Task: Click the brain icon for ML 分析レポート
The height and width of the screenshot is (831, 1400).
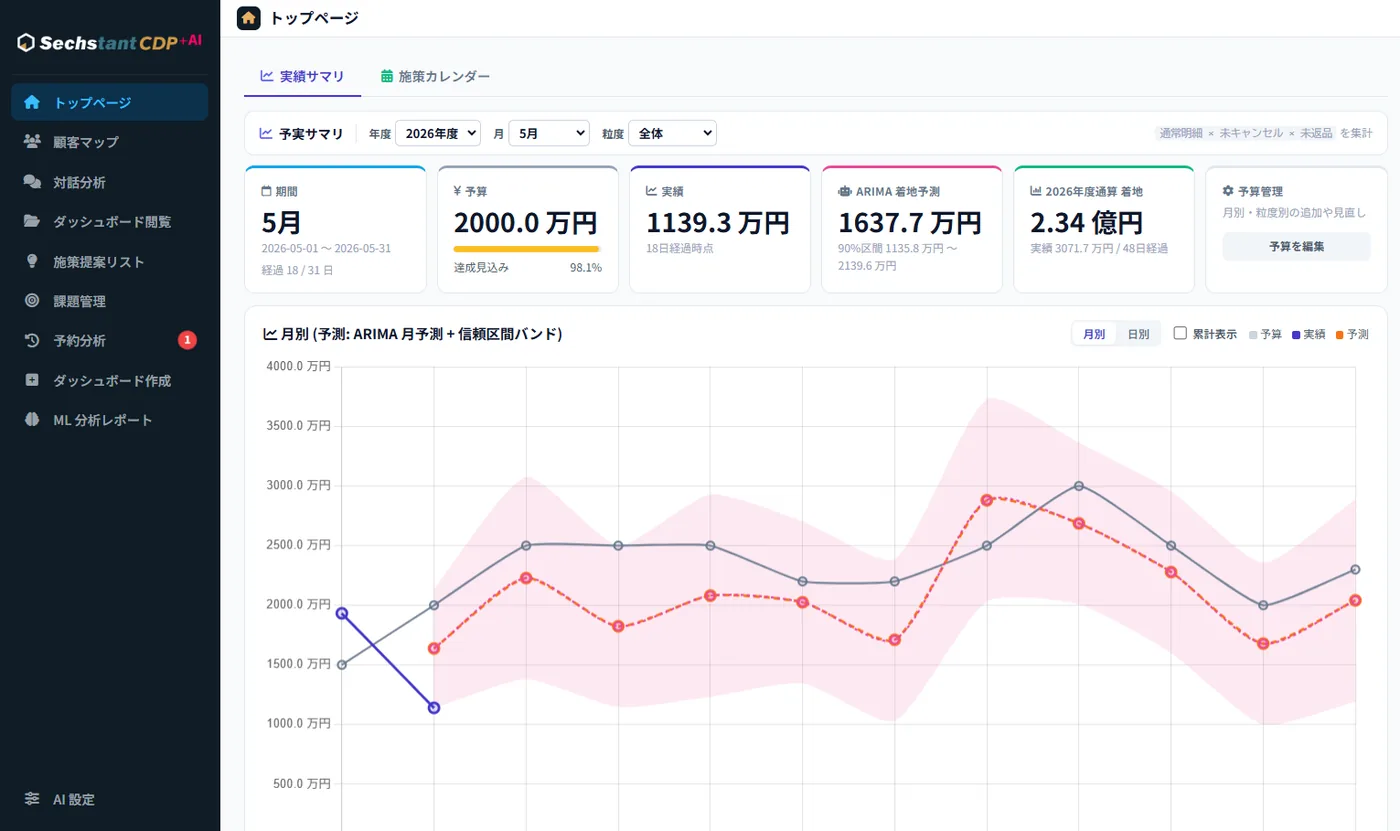Action: coord(32,420)
